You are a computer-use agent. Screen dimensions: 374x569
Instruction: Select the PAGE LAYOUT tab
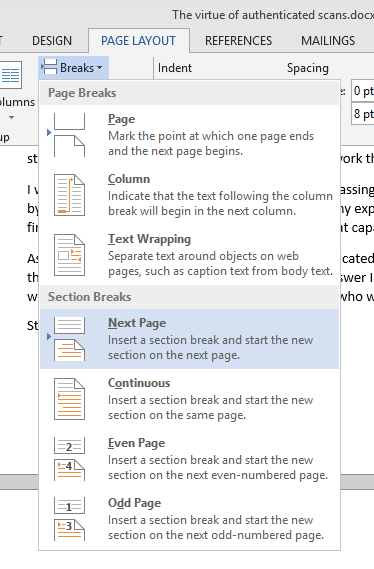click(138, 41)
